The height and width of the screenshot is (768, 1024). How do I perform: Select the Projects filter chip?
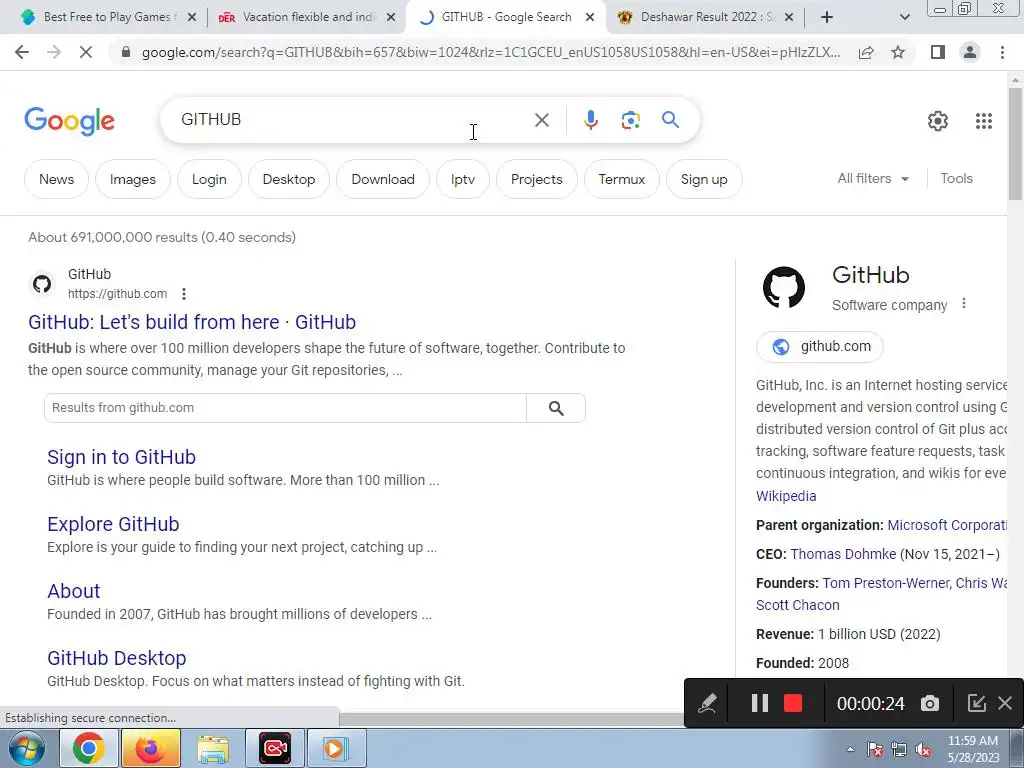(536, 179)
